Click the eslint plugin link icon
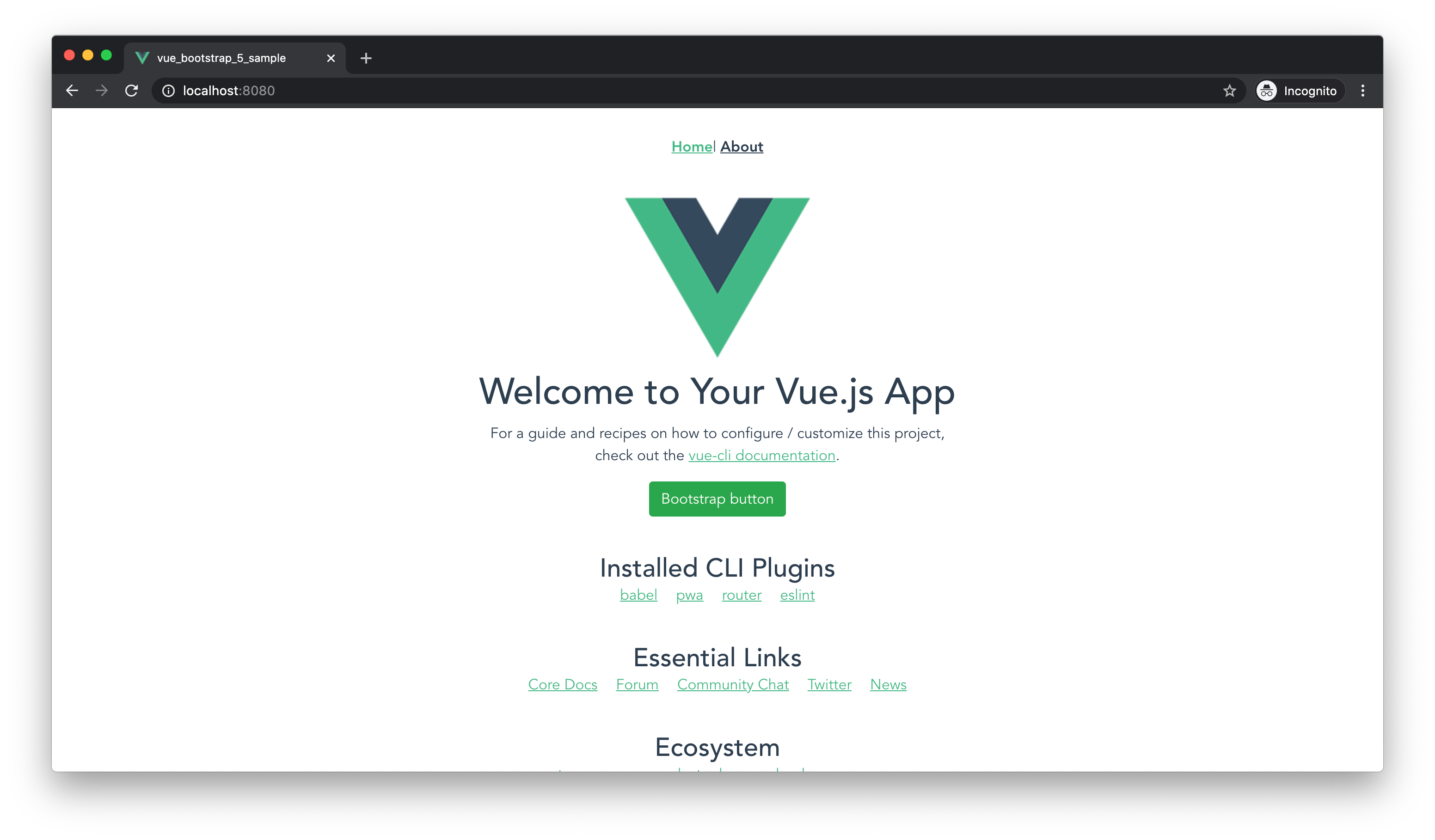The height and width of the screenshot is (840, 1435). pyautogui.click(x=797, y=595)
